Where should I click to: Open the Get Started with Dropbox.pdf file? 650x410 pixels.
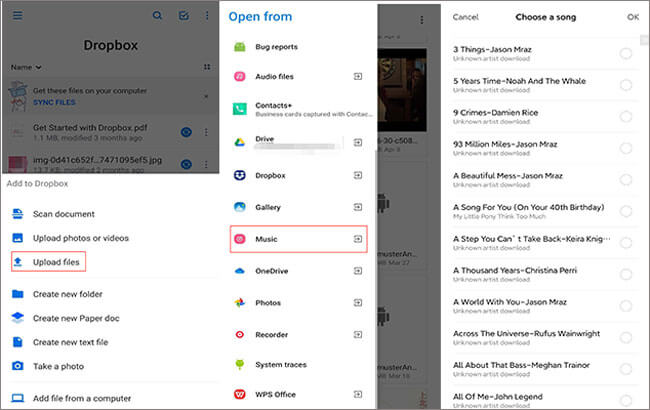coord(90,128)
